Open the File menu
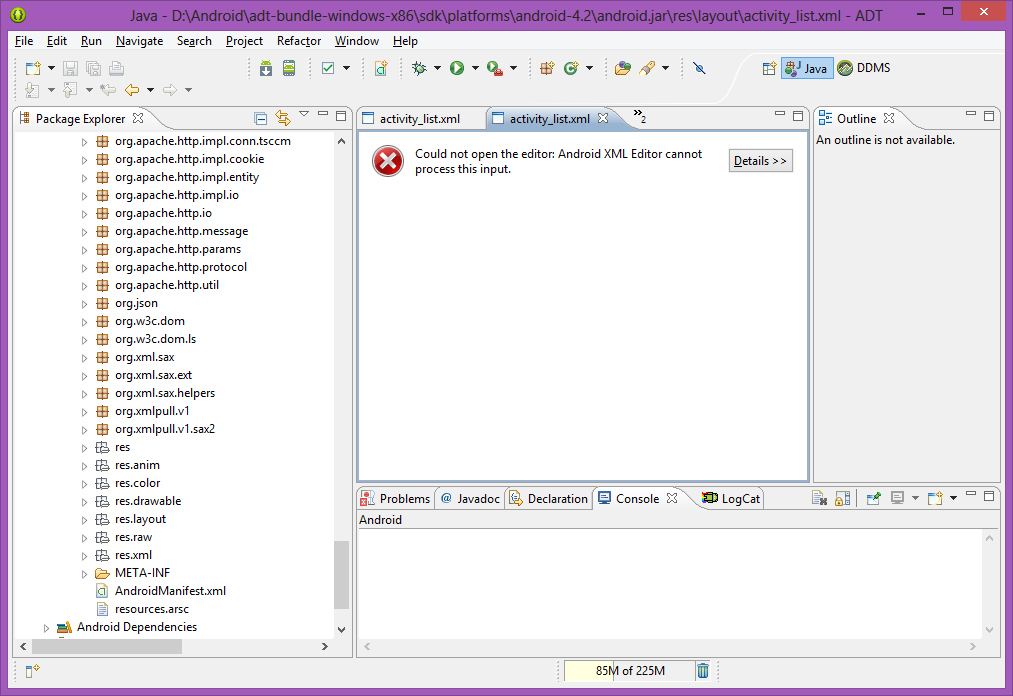This screenshot has width=1013, height=696. click(x=24, y=41)
